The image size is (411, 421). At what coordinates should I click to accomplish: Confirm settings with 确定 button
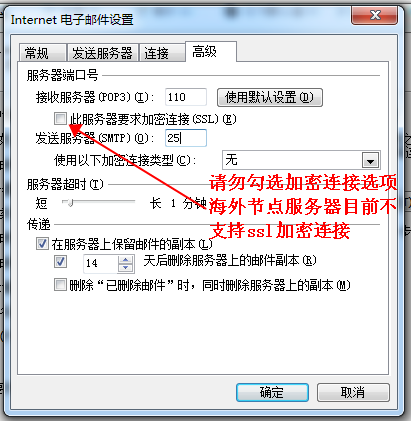(x=272, y=392)
